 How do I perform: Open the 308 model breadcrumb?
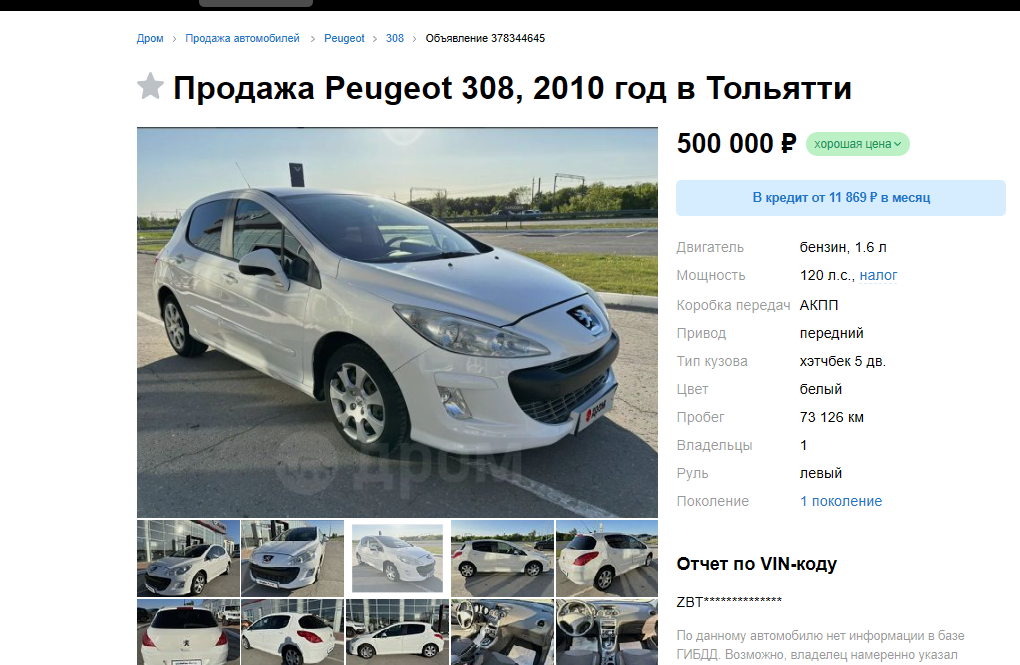coord(394,38)
